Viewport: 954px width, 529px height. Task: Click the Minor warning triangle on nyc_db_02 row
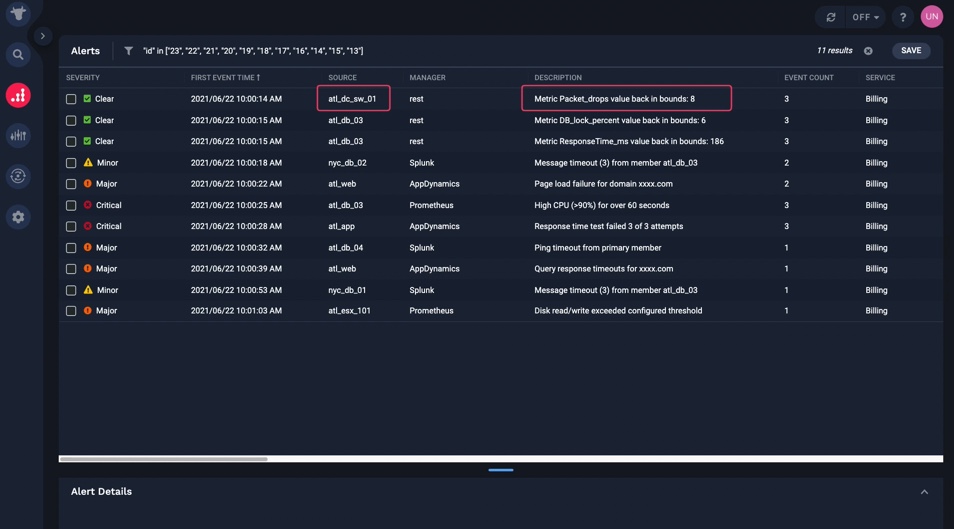pyautogui.click(x=88, y=163)
